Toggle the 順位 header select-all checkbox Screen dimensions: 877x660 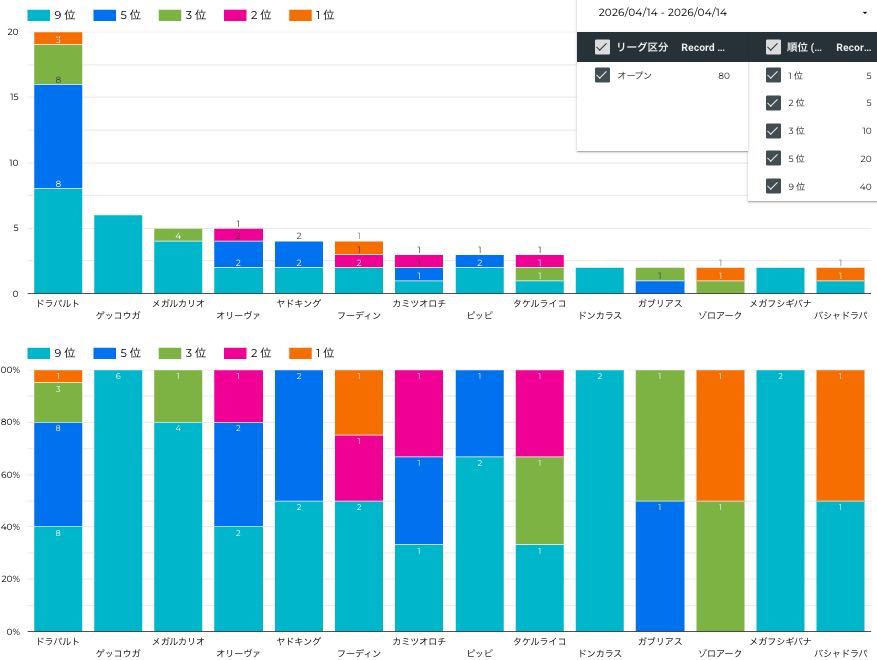point(772,47)
